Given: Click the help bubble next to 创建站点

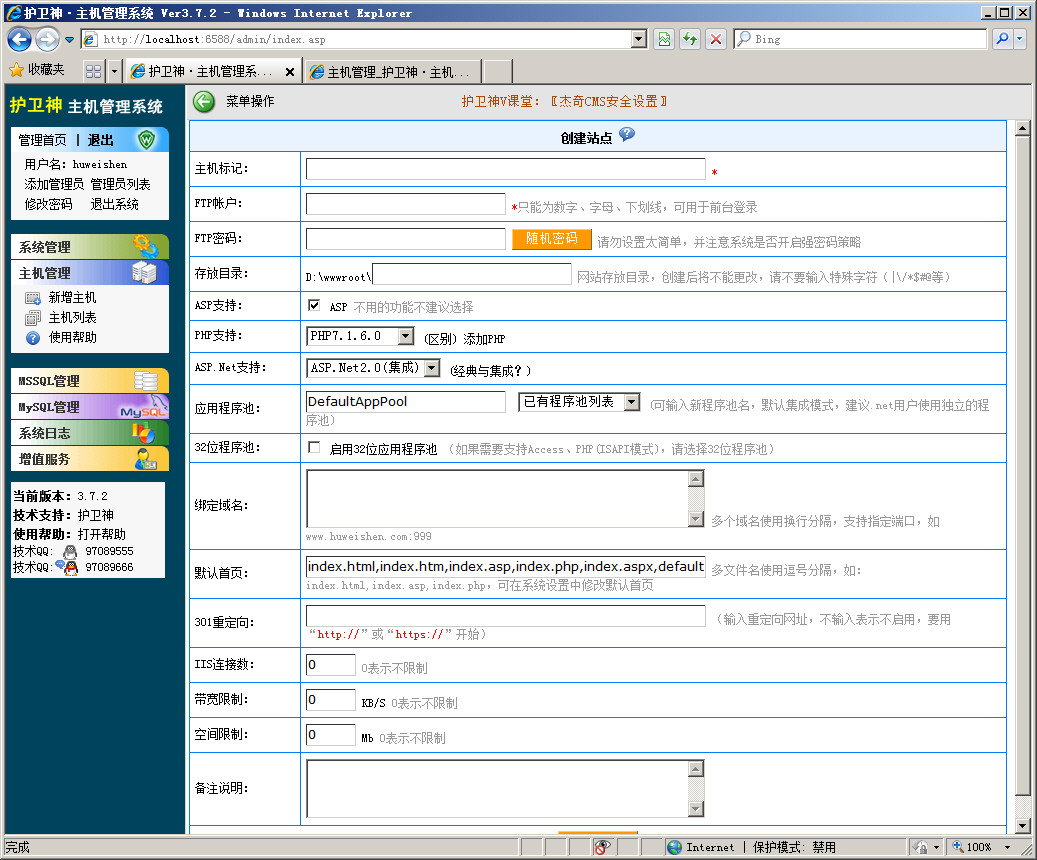Looking at the screenshot, I should pyautogui.click(x=627, y=134).
